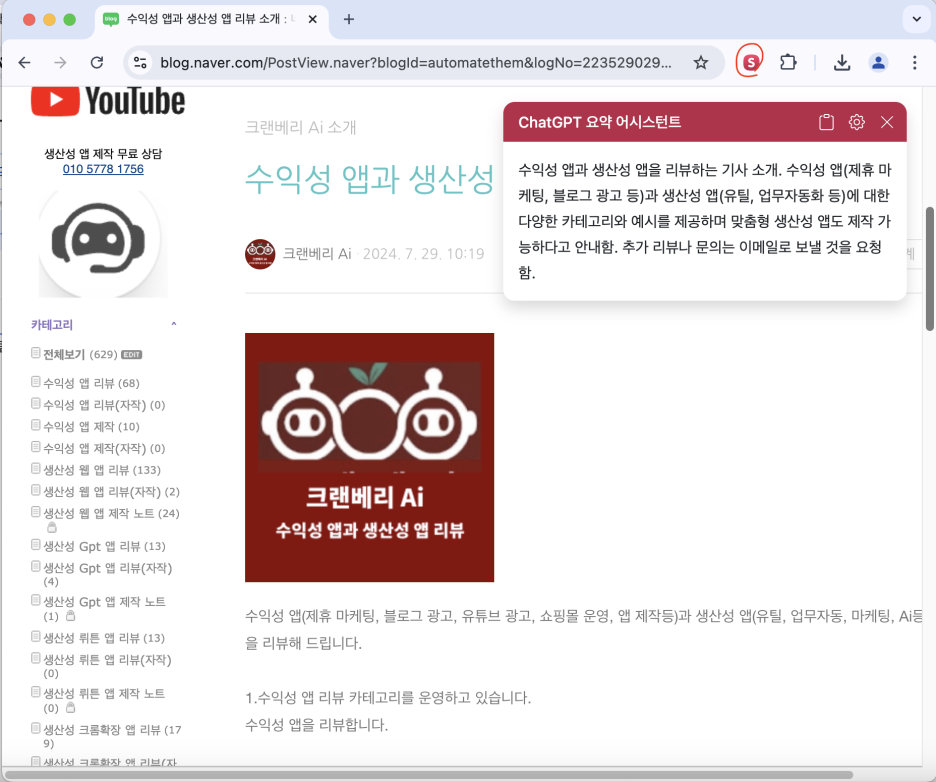Click the ChatGPT 요약 어시스턴트 title
936x782 pixels.
coord(599,122)
